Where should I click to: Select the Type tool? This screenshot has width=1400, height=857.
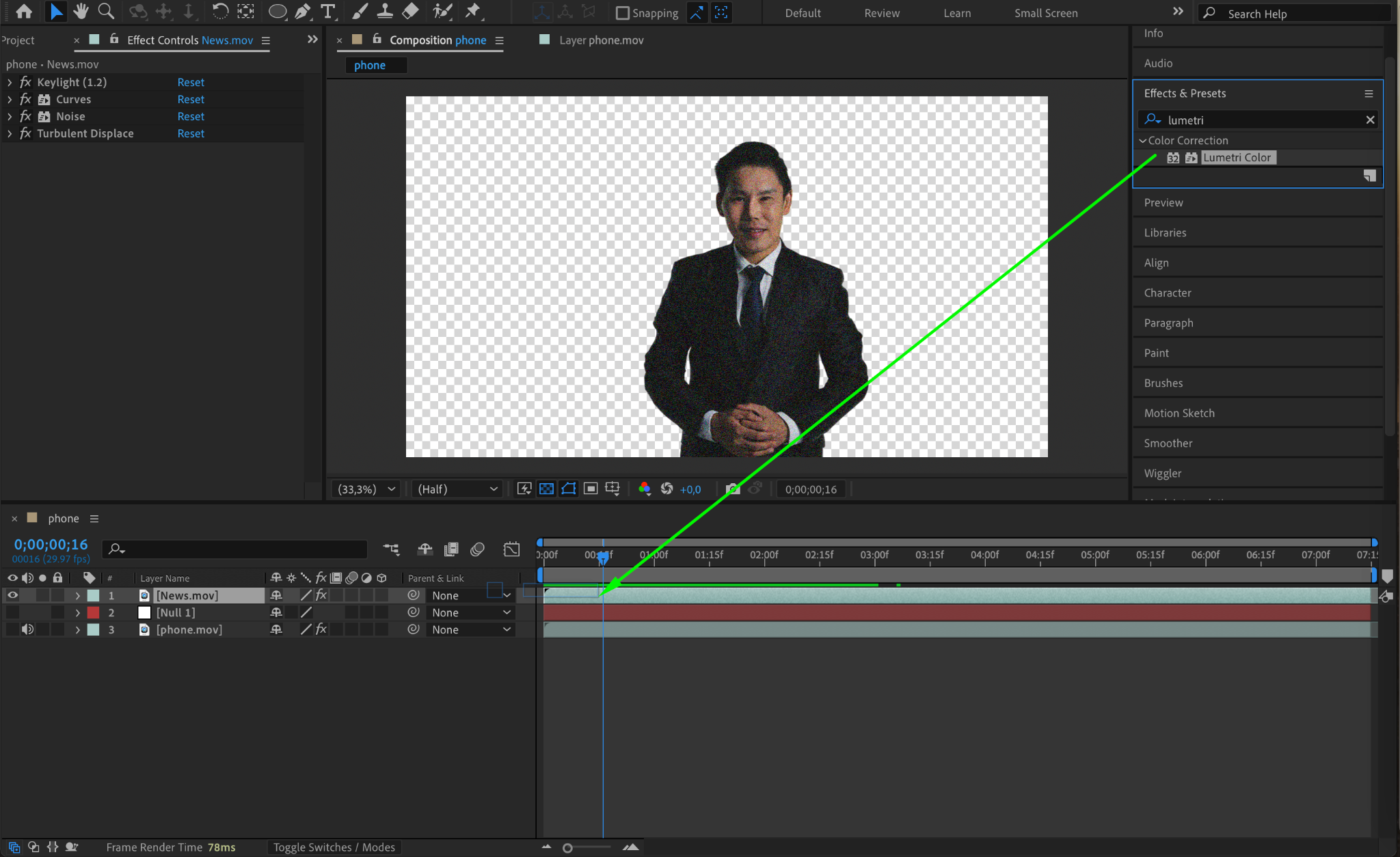328,11
